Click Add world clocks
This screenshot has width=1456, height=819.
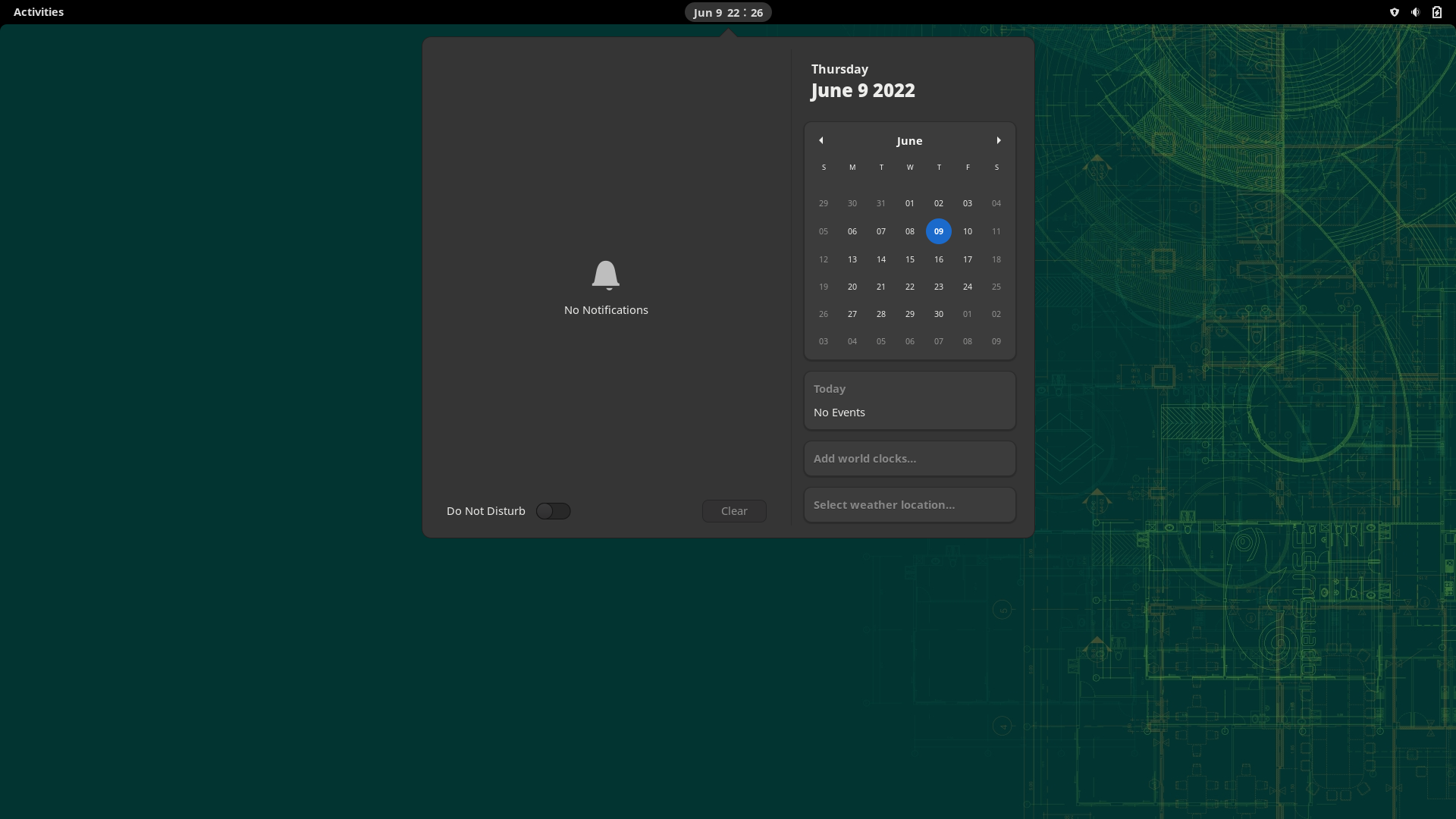click(909, 459)
